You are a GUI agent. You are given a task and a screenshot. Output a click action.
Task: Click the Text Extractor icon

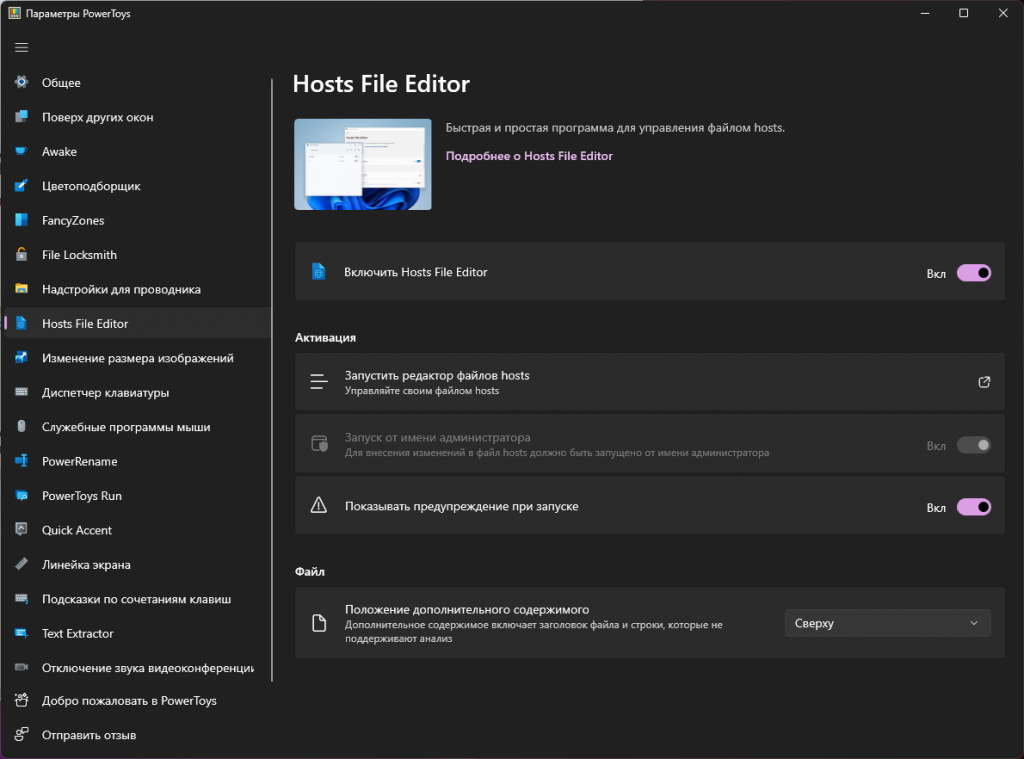pyautogui.click(x=22, y=634)
